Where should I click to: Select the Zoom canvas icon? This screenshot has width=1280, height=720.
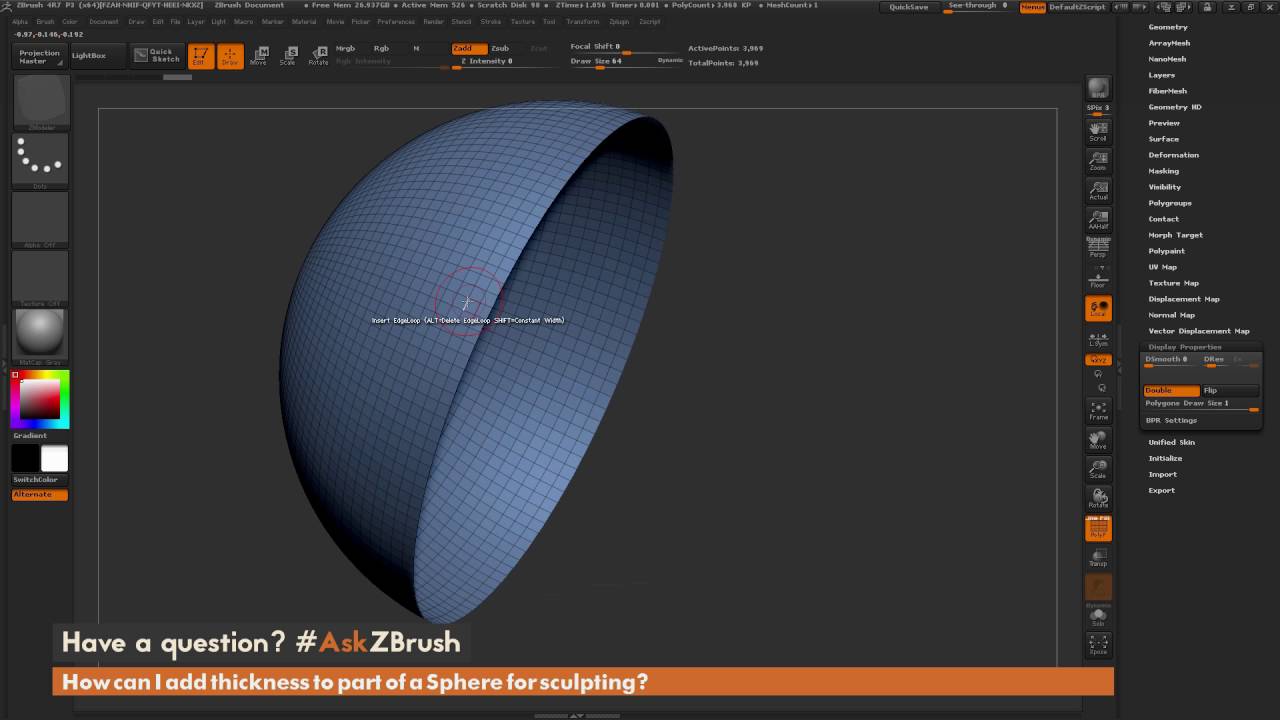[1098, 161]
